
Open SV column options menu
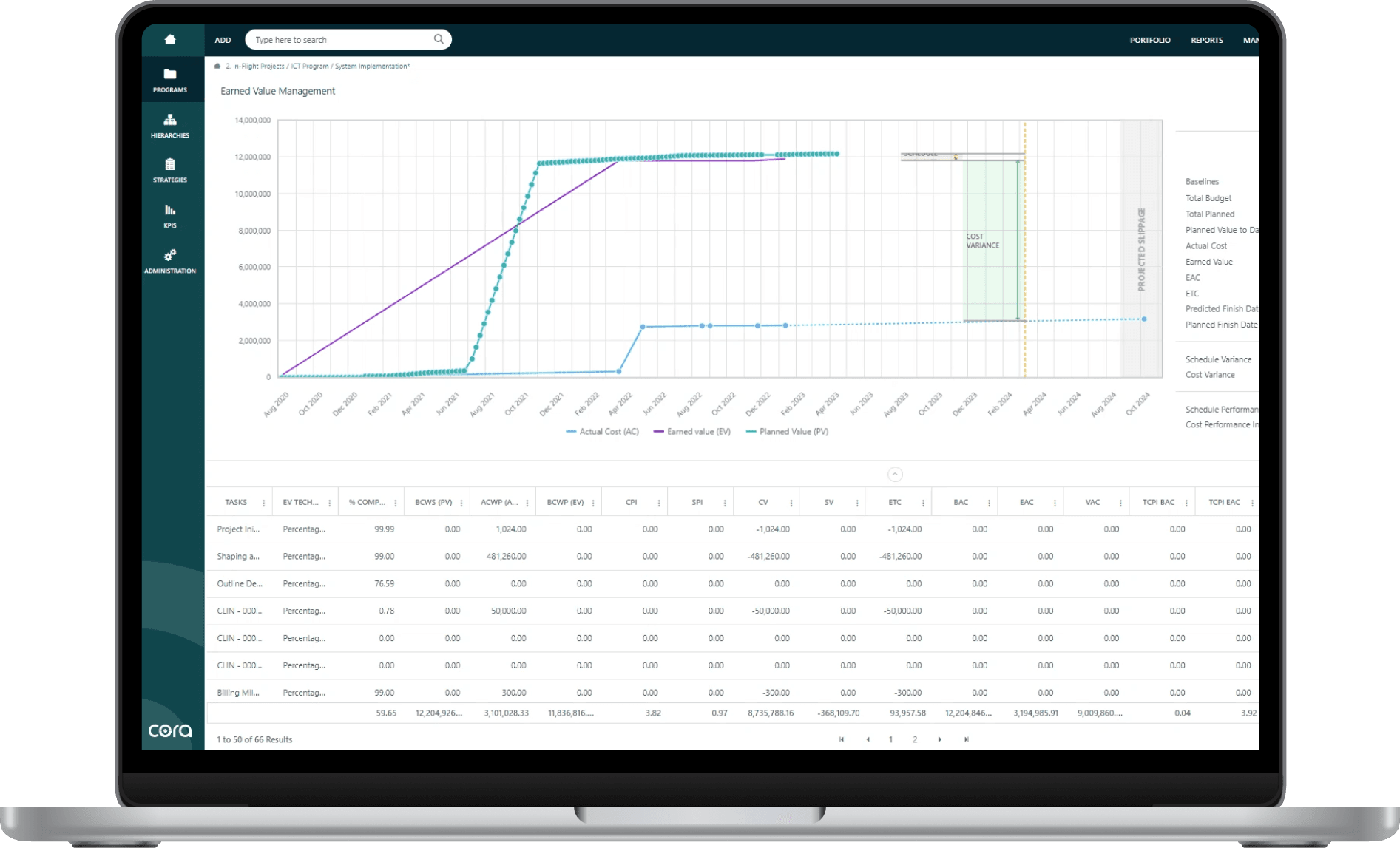click(857, 503)
